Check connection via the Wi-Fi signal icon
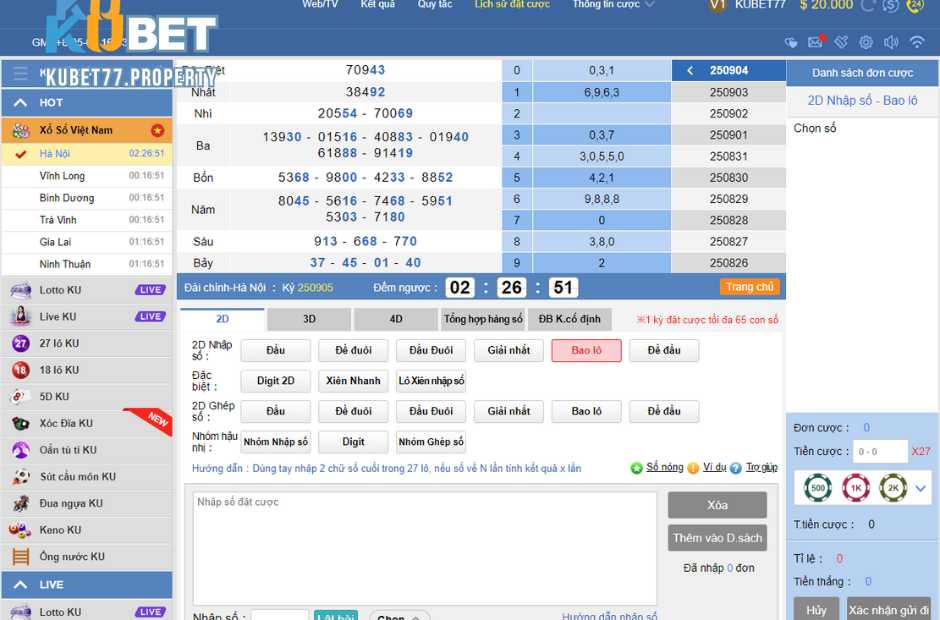Screen dimensions: 940x620 917,41
